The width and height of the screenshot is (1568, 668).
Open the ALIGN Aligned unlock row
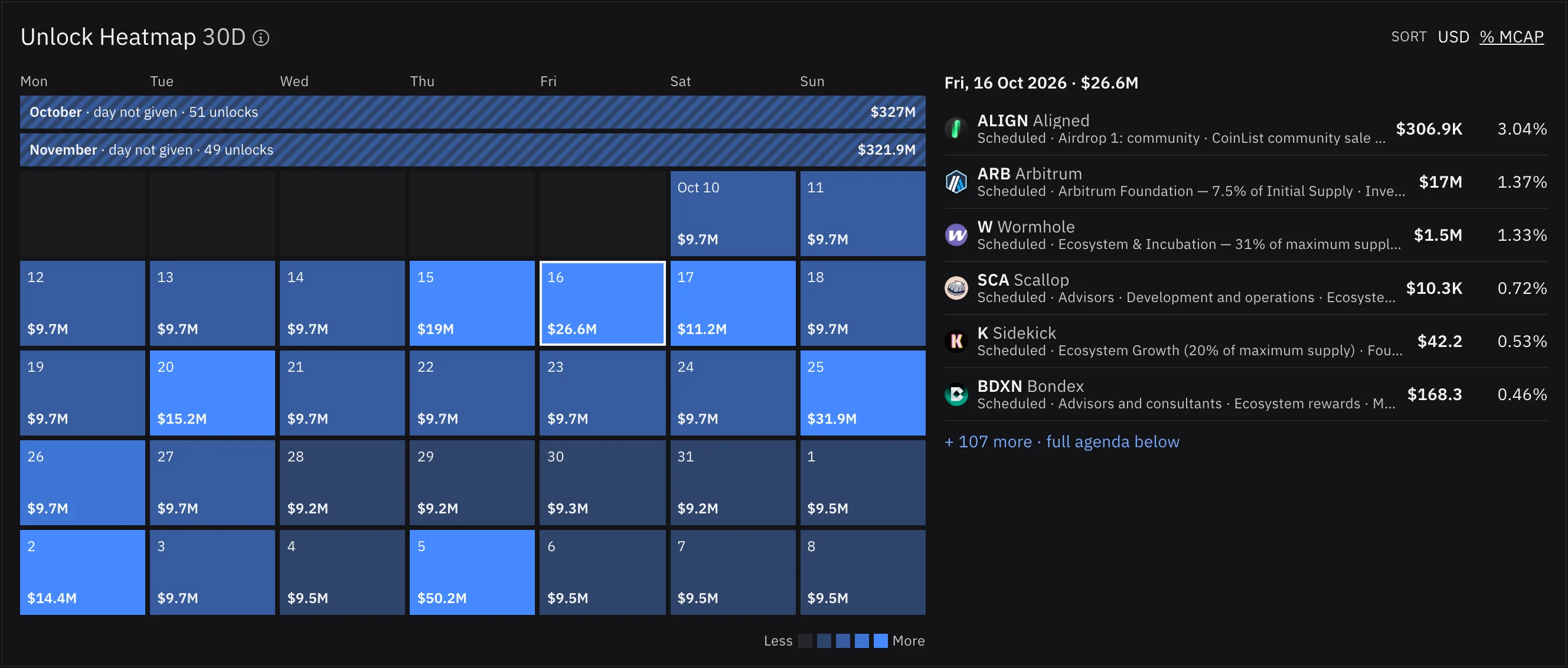tap(1246, 129)
